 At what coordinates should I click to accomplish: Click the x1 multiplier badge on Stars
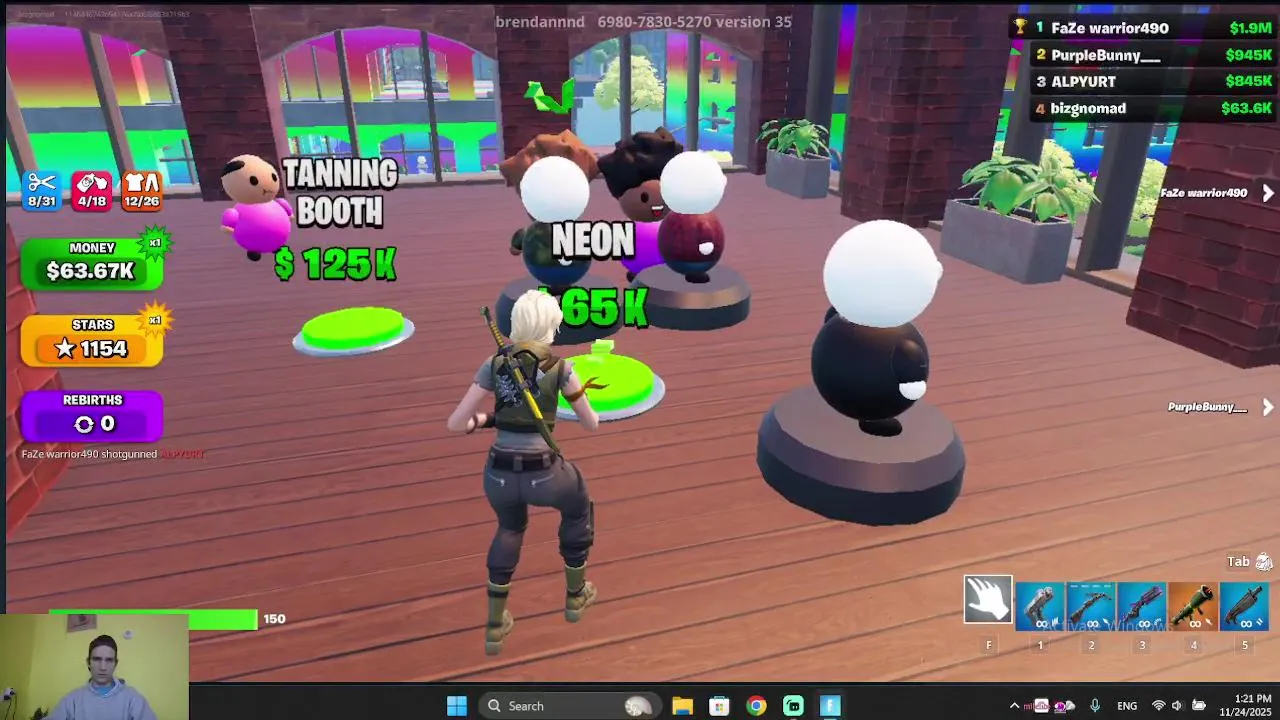point(155,321)
